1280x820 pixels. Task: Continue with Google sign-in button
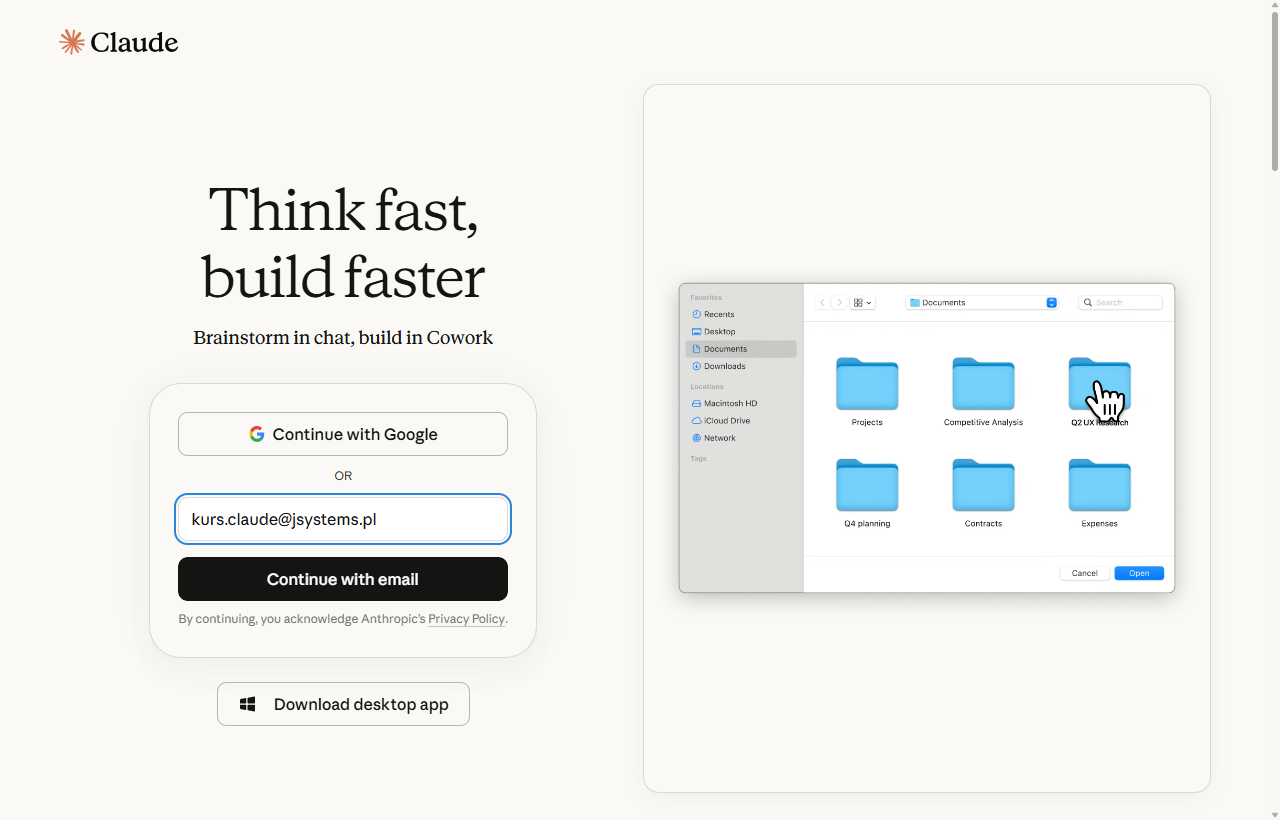tap(343, 434)
